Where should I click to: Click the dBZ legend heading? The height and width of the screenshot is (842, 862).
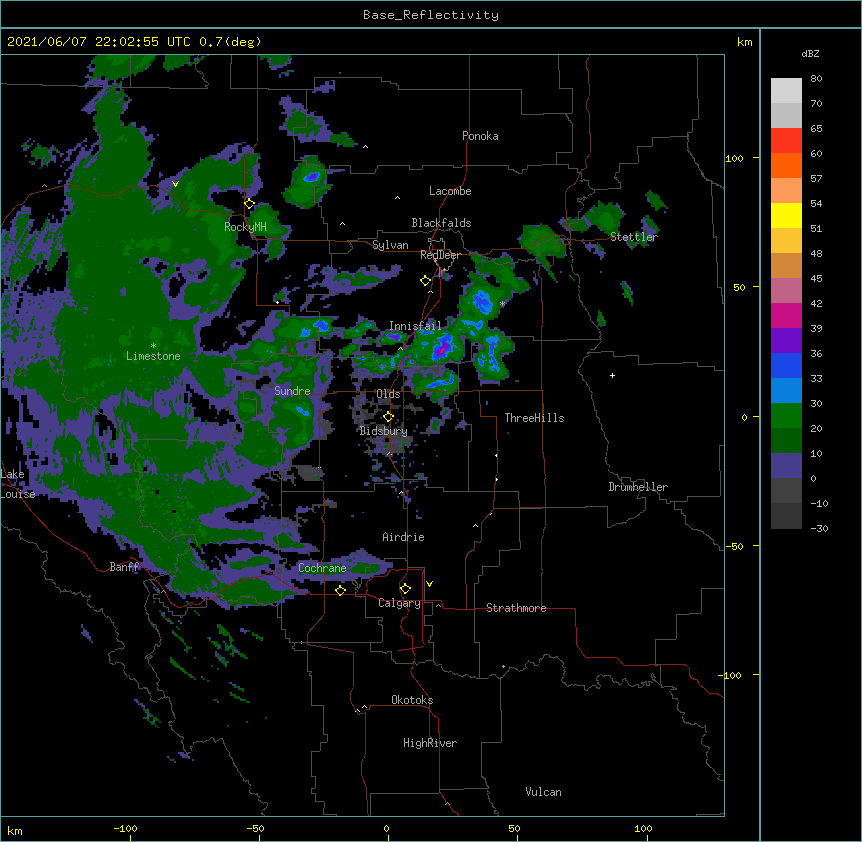pyautogui.click(x=810, y=53)
